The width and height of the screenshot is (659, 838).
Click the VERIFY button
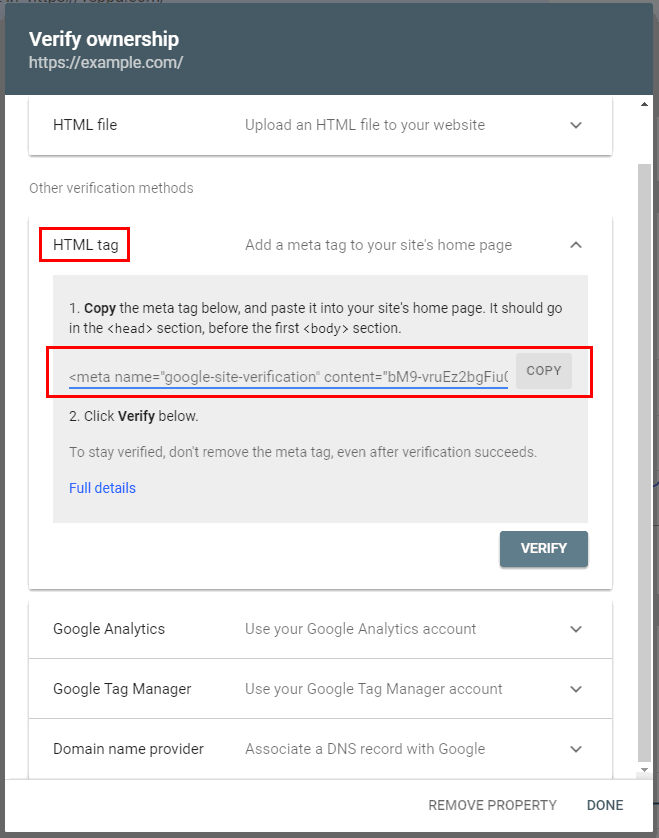point(544,548)
